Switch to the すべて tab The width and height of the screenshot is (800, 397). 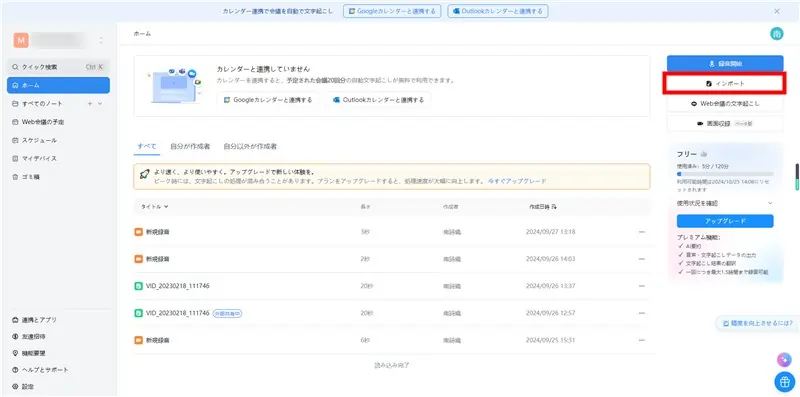click(x=147, y=146)
